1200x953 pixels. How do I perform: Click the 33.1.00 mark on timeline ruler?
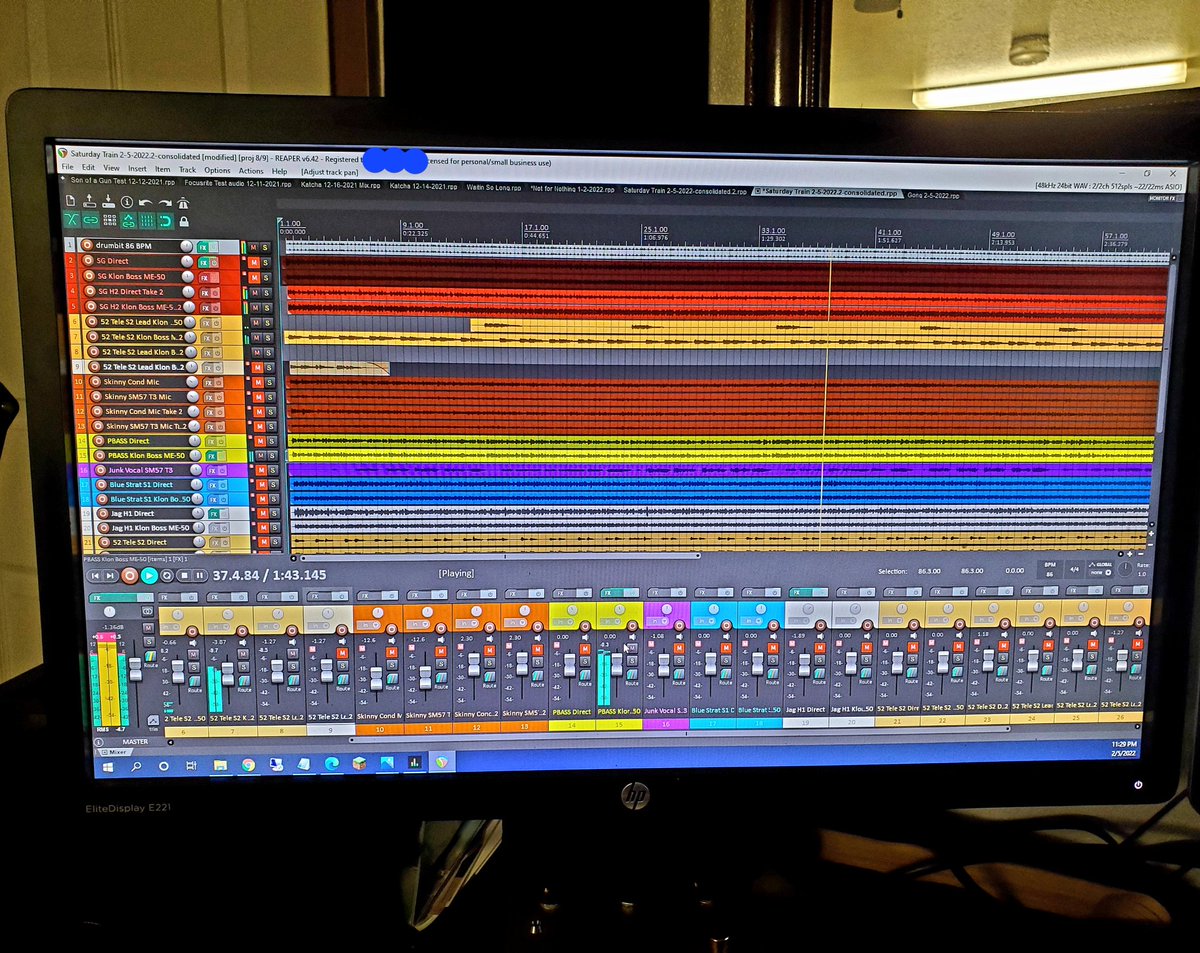[x=772, y=230]
